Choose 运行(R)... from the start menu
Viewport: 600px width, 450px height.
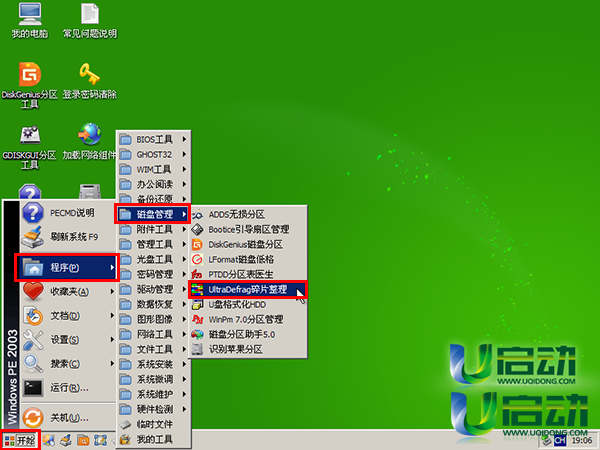[67, 388]
